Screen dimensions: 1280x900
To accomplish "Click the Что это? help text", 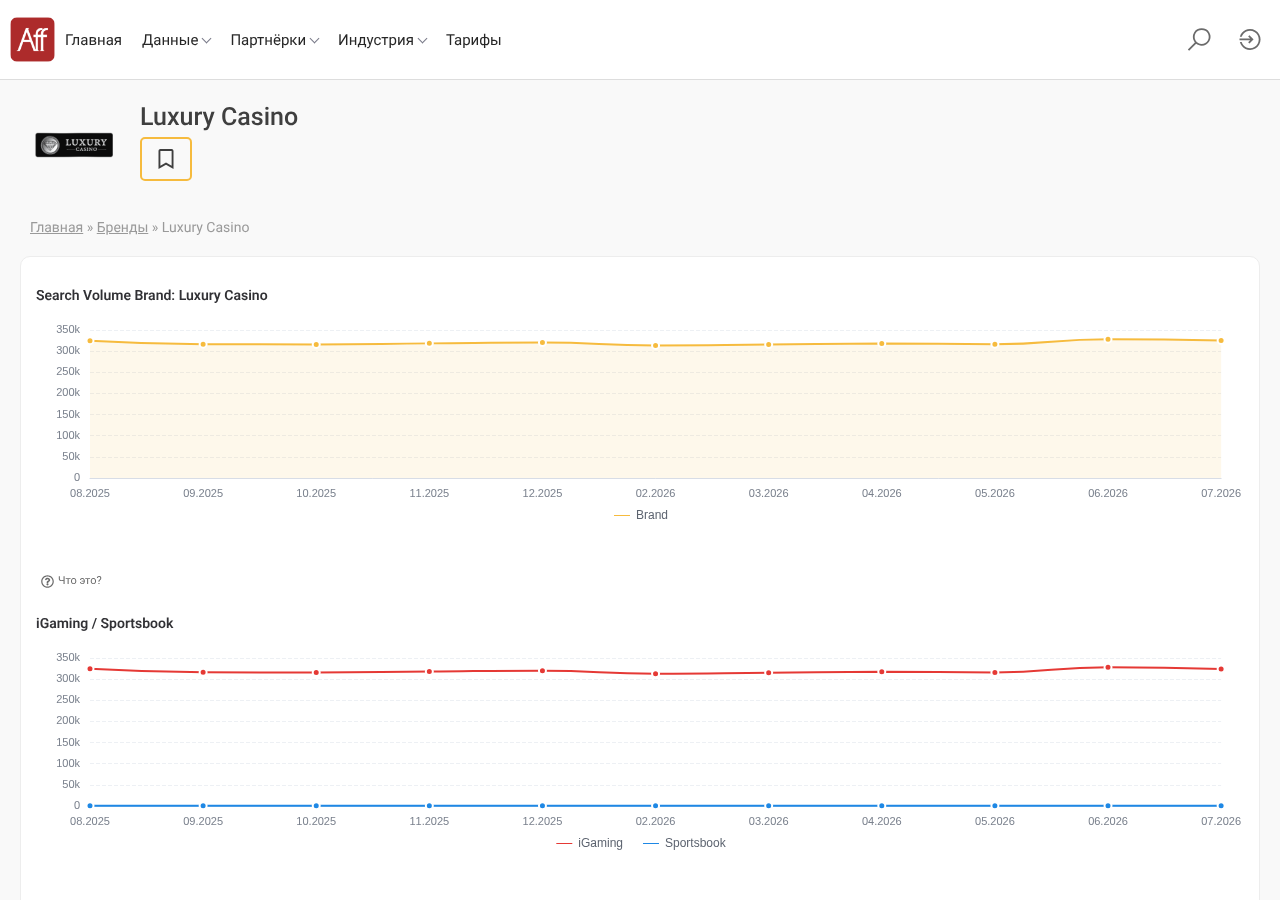I will tap(80, 581).
